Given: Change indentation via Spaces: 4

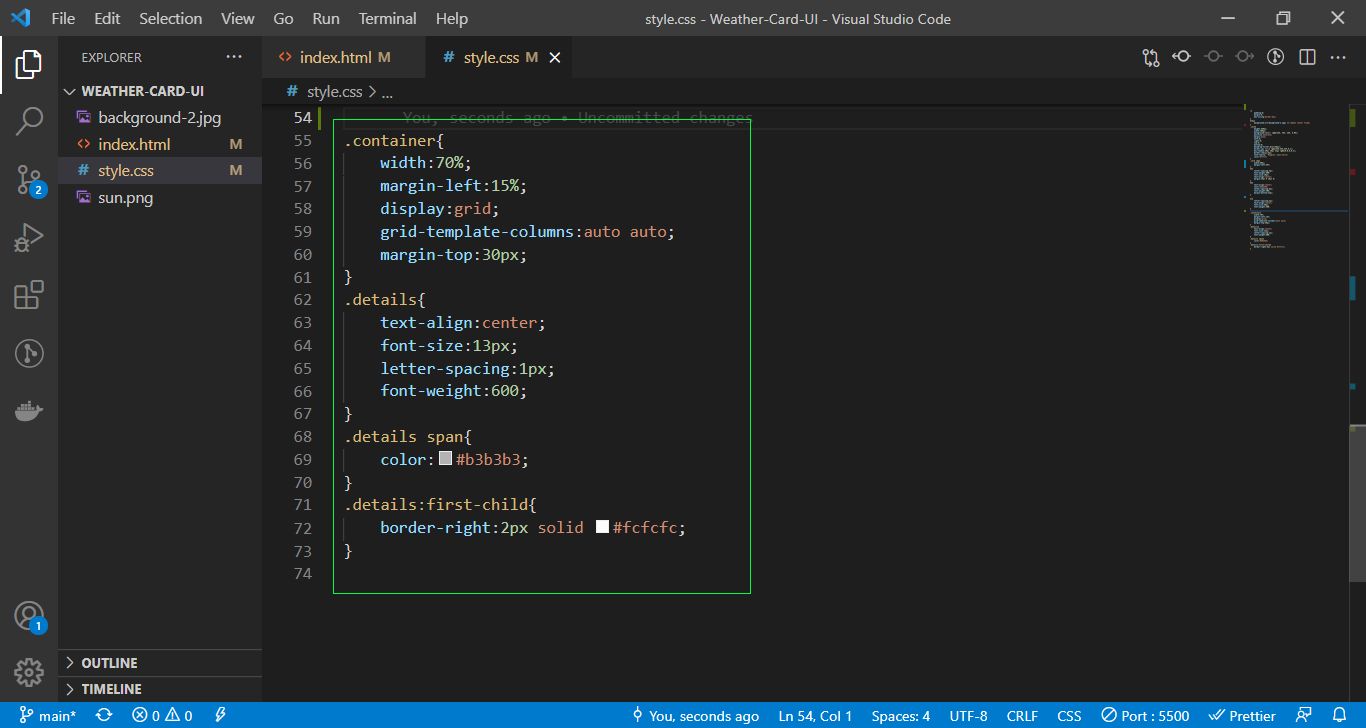Looking at the screenshot, I should (x=900, y=715).
